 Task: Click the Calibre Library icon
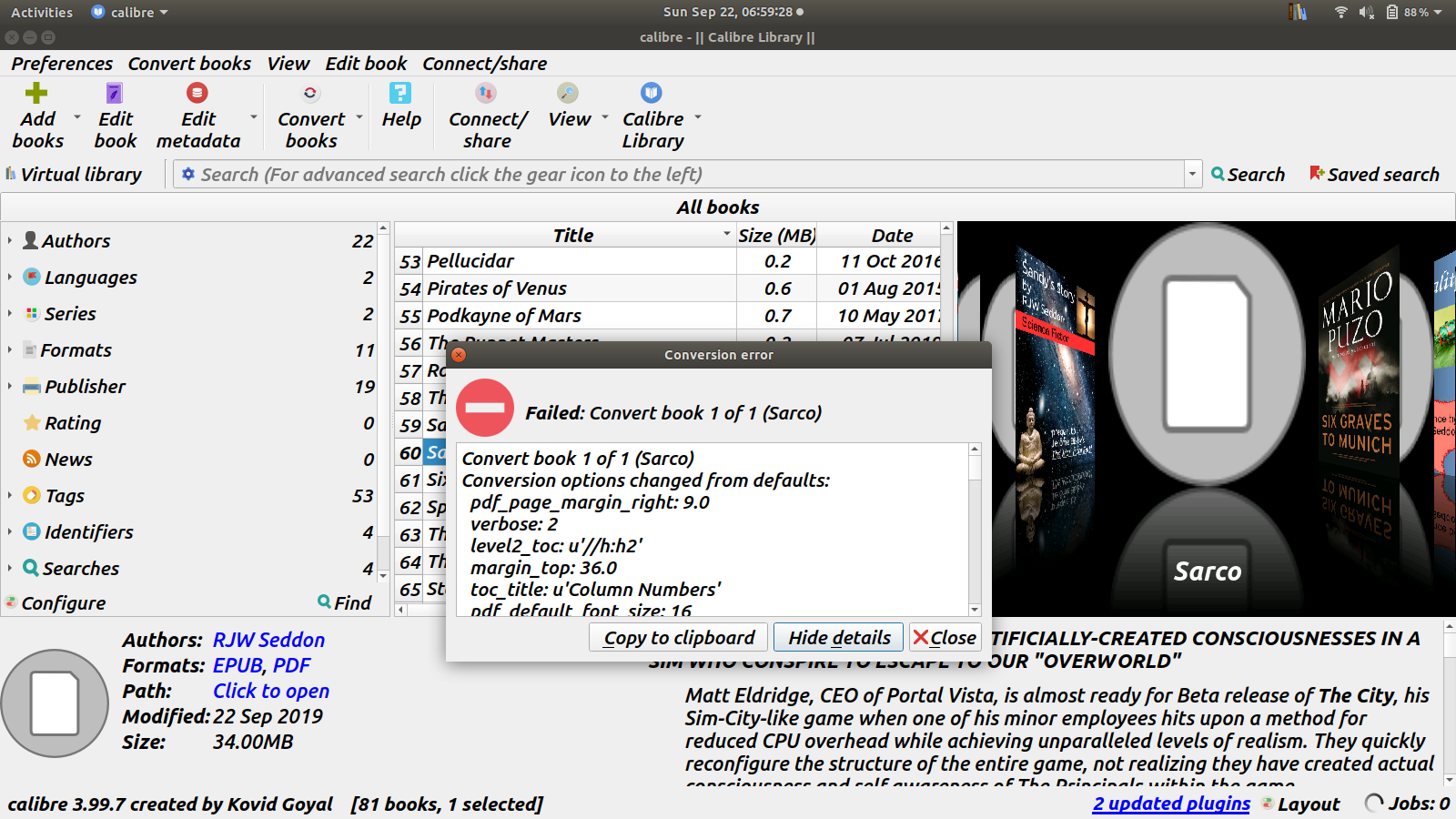coord(652,93)
